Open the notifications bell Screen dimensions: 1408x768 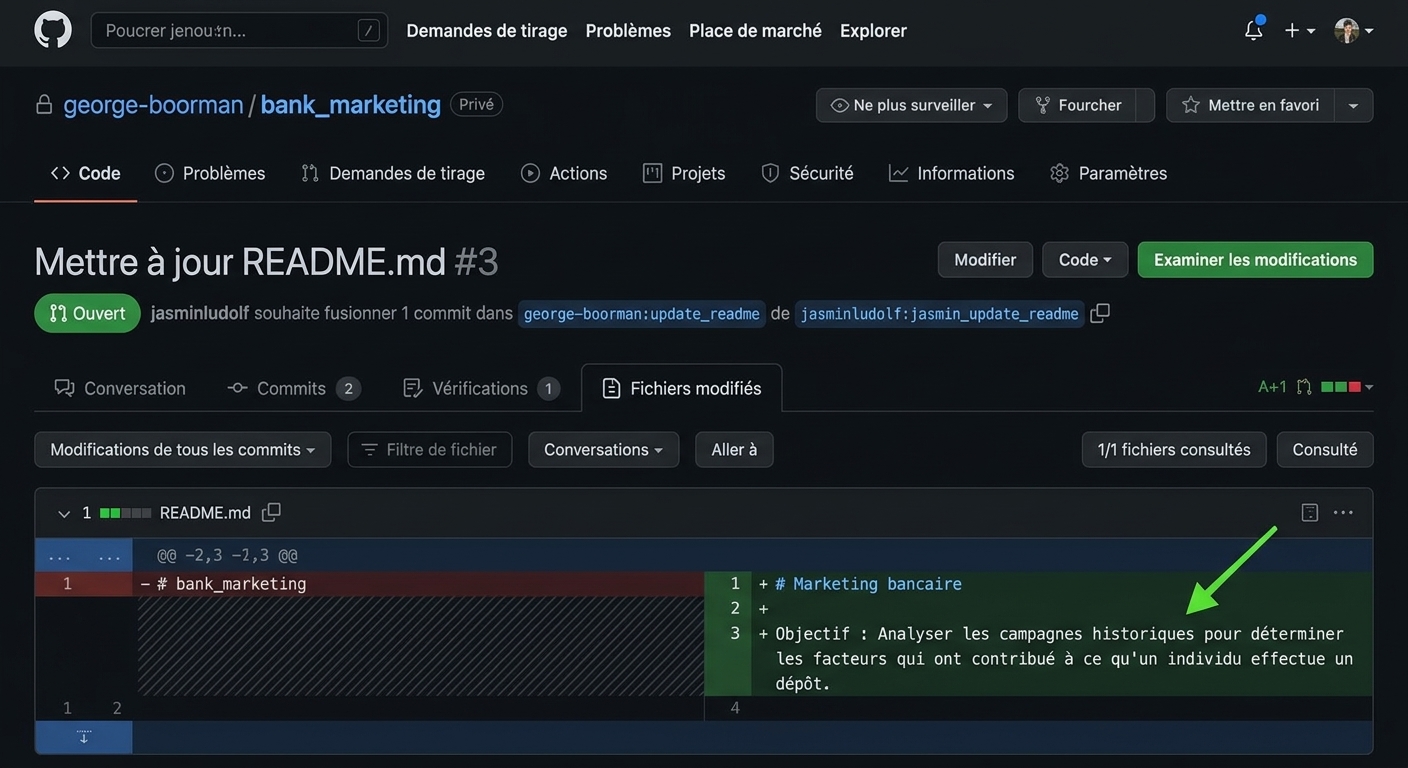click(x=1253, y=30)
